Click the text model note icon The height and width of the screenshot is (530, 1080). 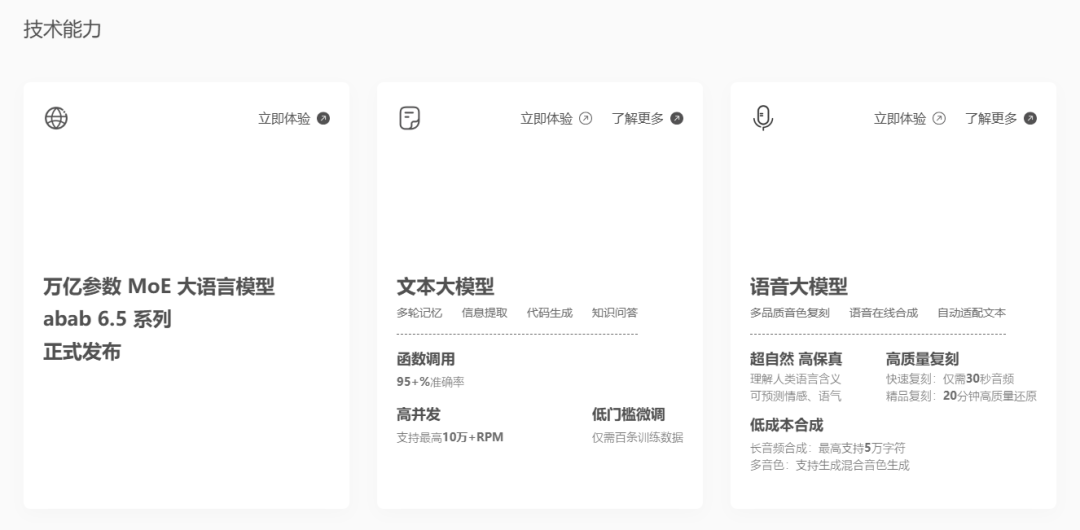(410, 118)
